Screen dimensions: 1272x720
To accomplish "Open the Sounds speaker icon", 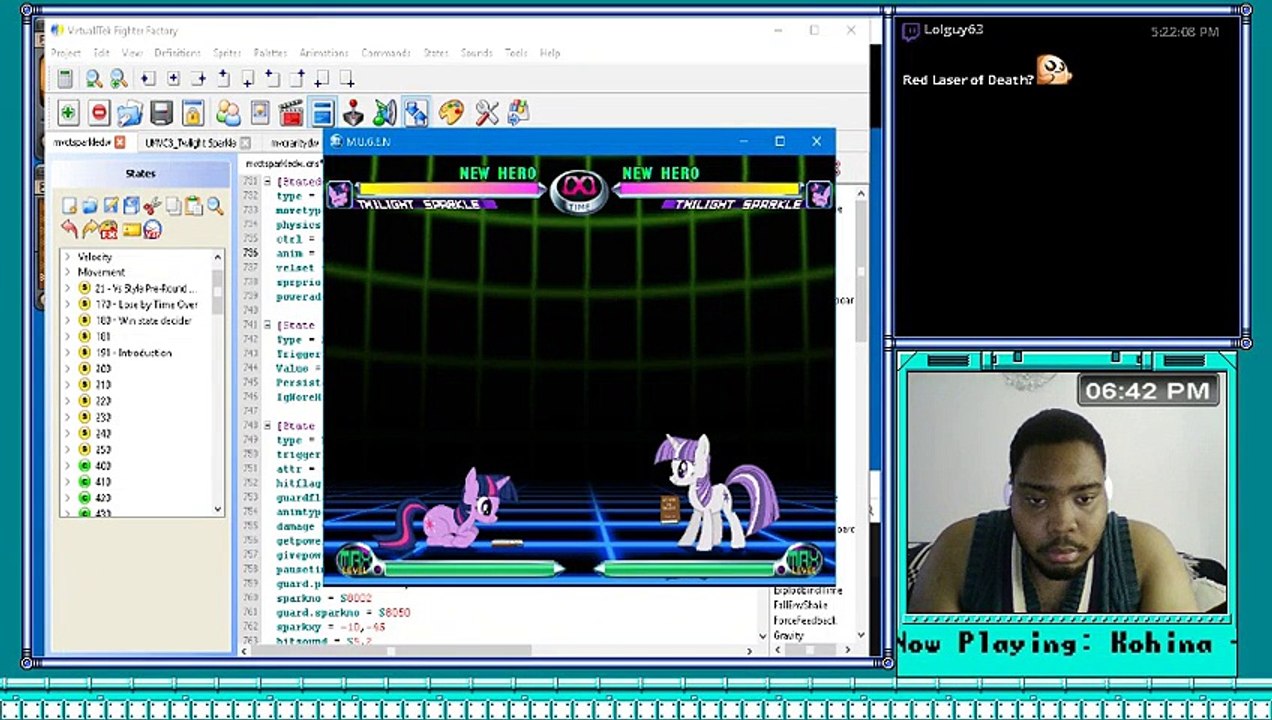I will [x=385, y=112].
